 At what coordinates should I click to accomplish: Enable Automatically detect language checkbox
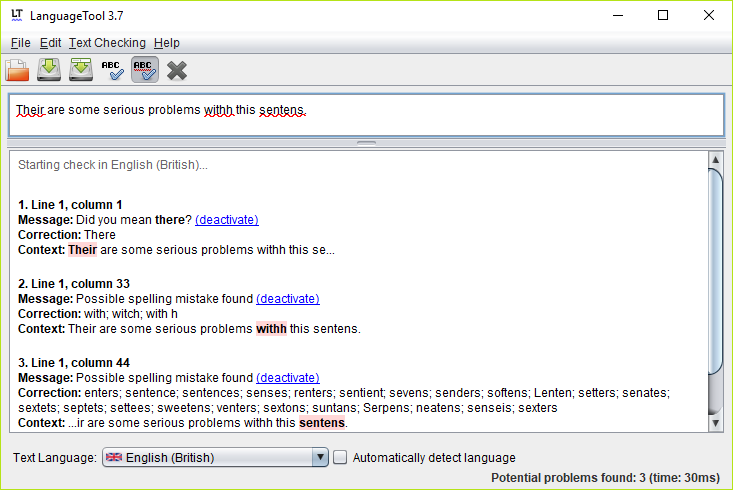pos(340,458)
